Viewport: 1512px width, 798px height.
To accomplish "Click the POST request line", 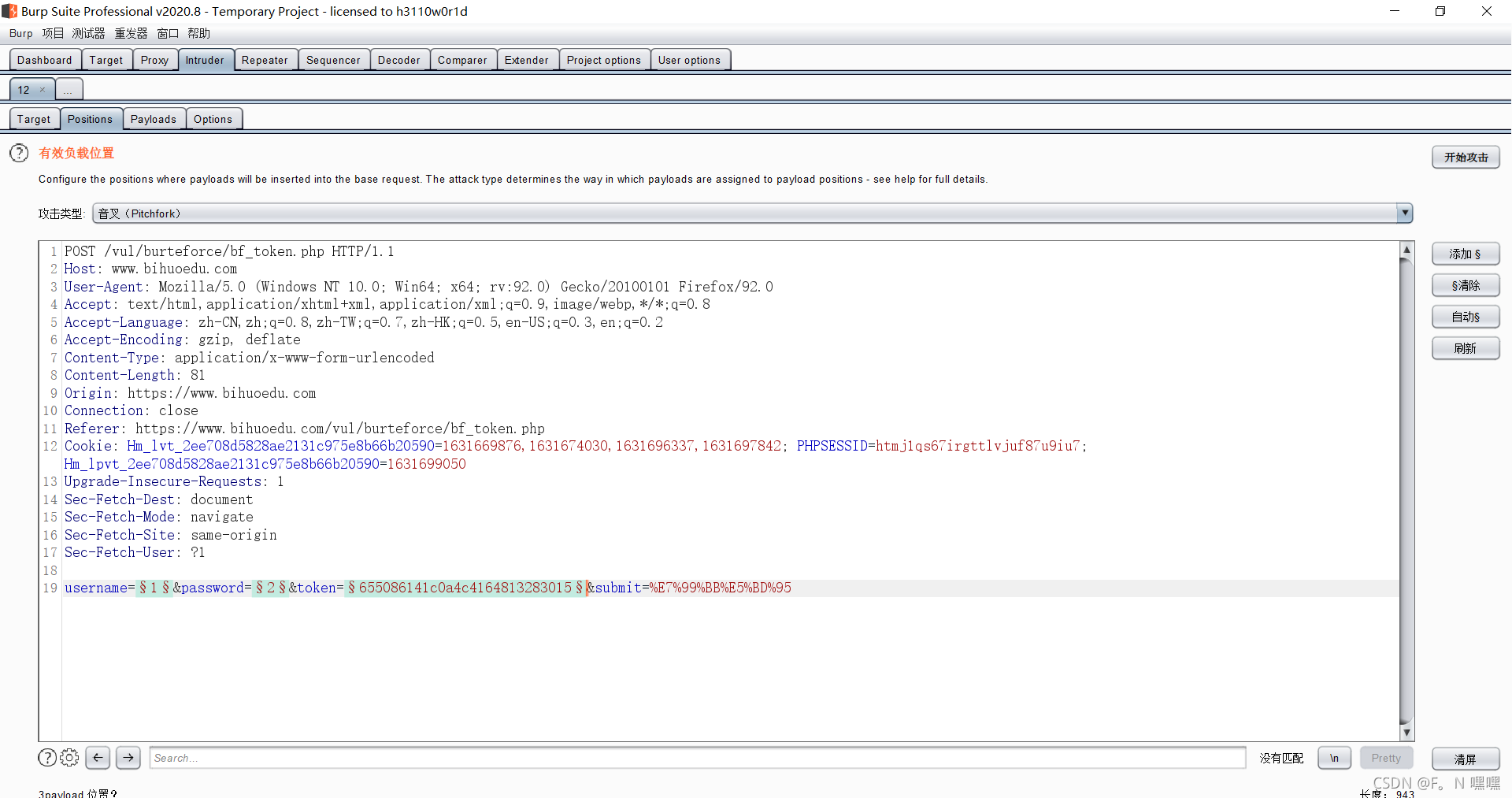I will 229,251.
